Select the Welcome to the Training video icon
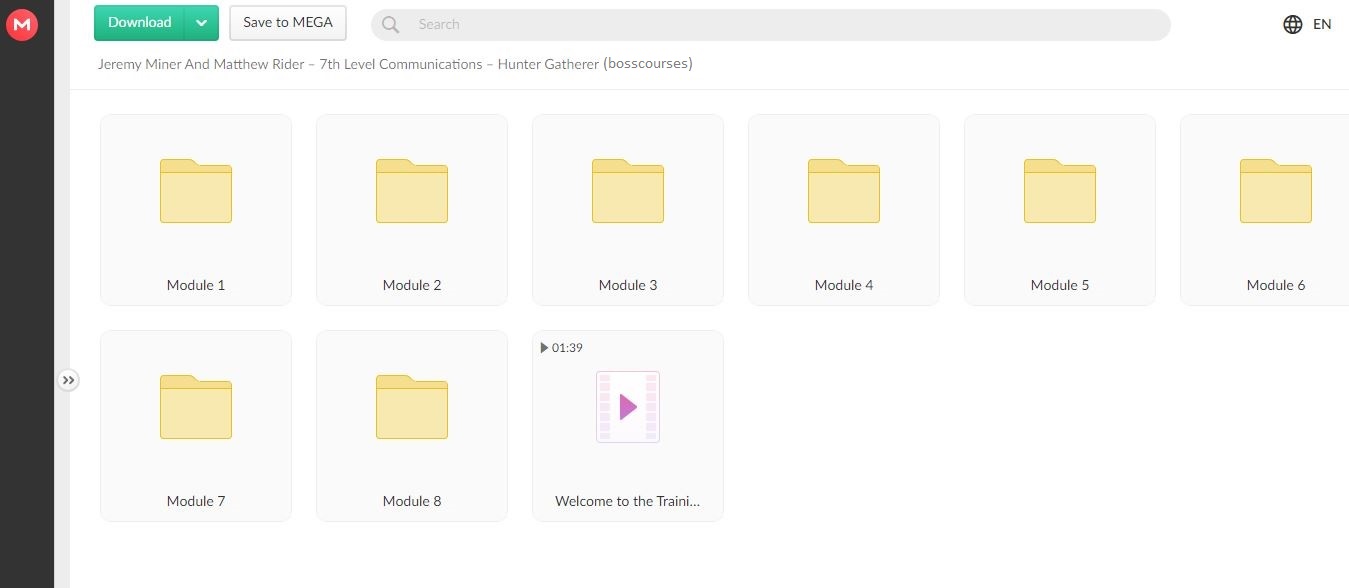The height and width of the screenshot is (588, 1349). (x=628, y=407)
